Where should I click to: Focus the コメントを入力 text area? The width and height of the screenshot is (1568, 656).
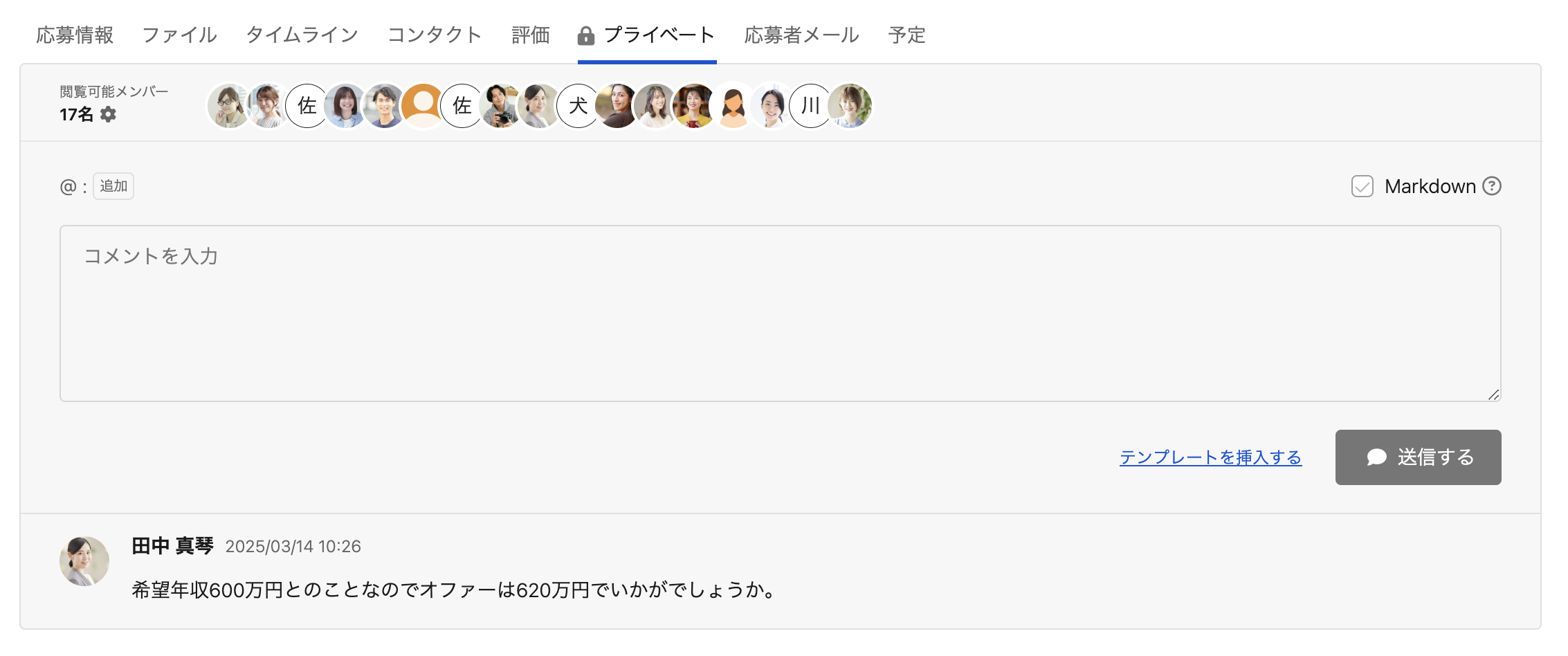coord(780,313)
